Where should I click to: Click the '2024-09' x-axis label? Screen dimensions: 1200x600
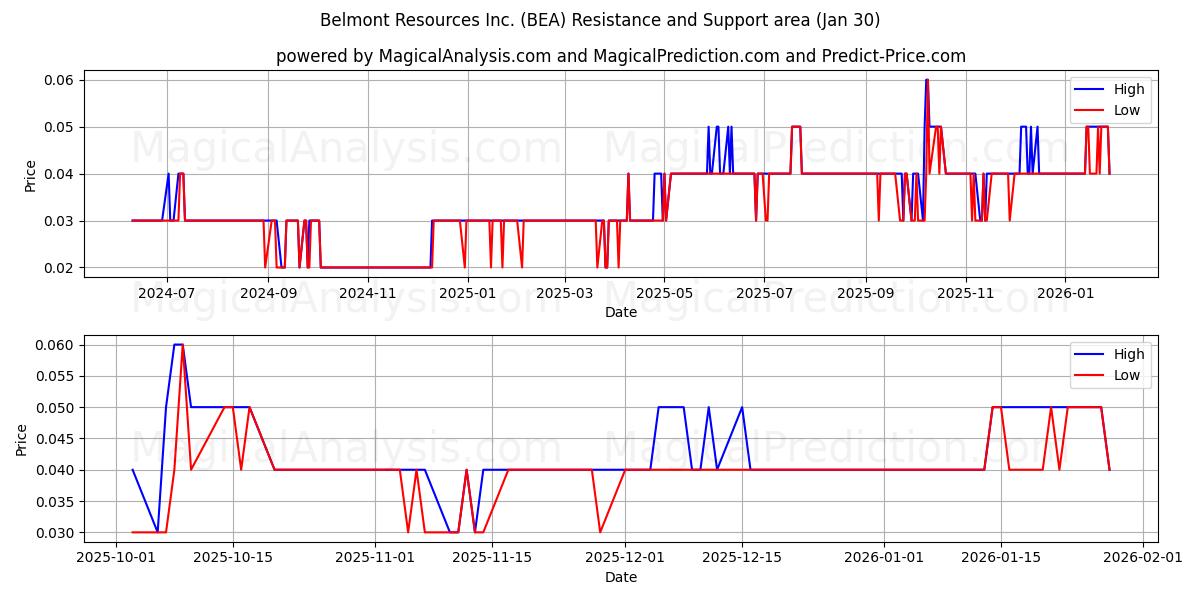point(268,294)
